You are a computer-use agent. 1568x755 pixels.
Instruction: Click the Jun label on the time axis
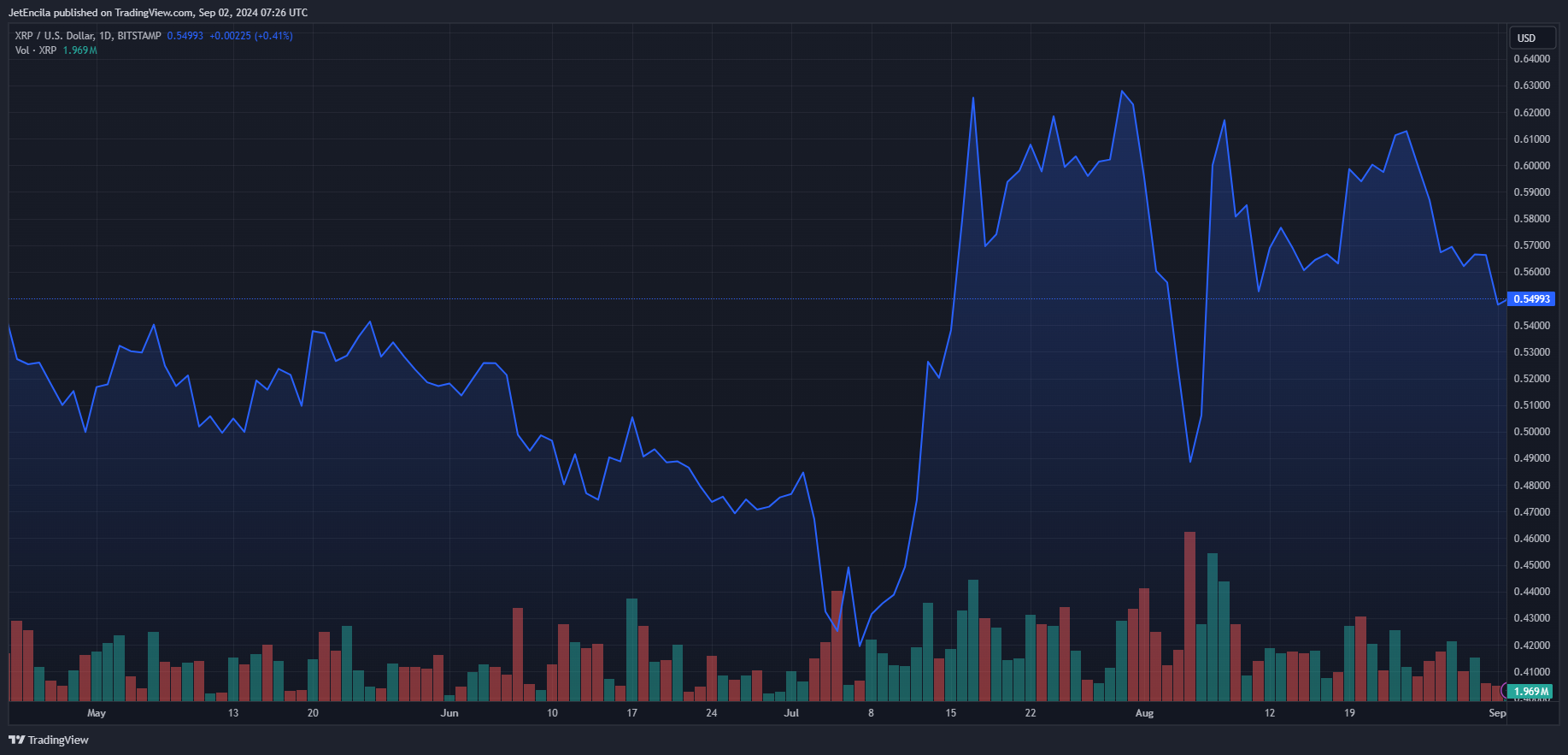[449, 713]
